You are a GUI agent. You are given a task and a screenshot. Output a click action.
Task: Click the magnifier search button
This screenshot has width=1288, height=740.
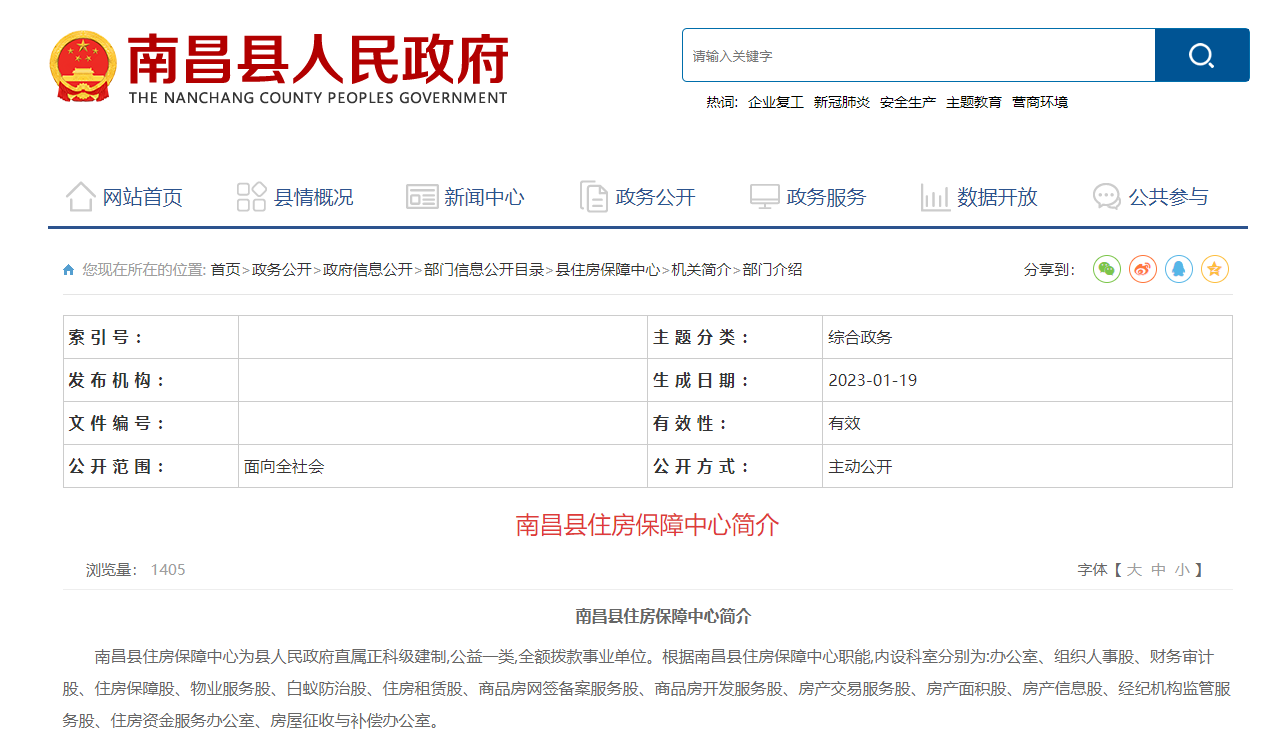point(1202,55)
